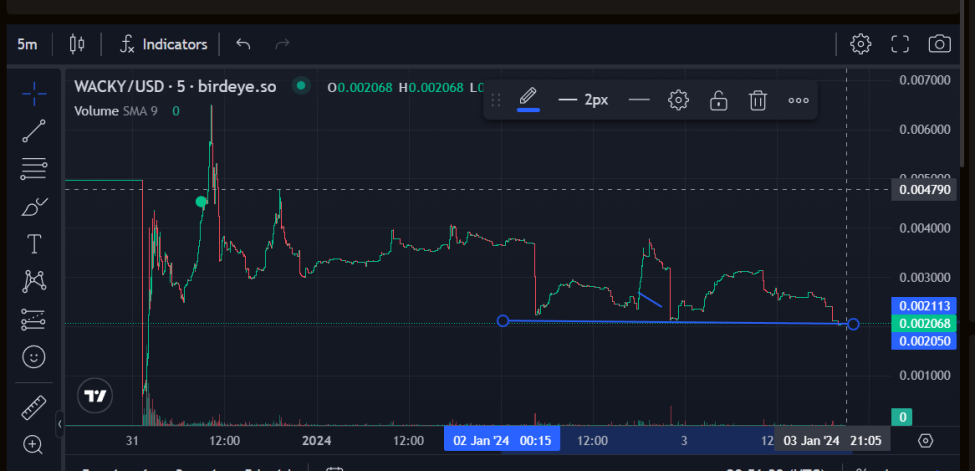Select the brush drawing tool
This screenshot has width=975, height=471.
(x=34, y=207)
